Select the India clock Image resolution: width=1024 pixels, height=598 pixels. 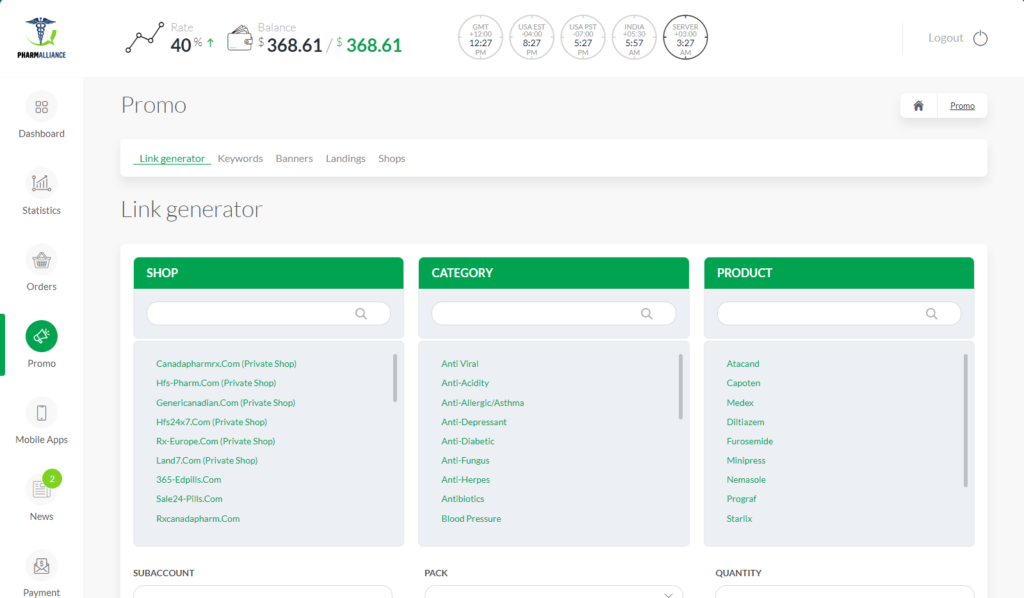pyautogui.click(x=634, y=38)
